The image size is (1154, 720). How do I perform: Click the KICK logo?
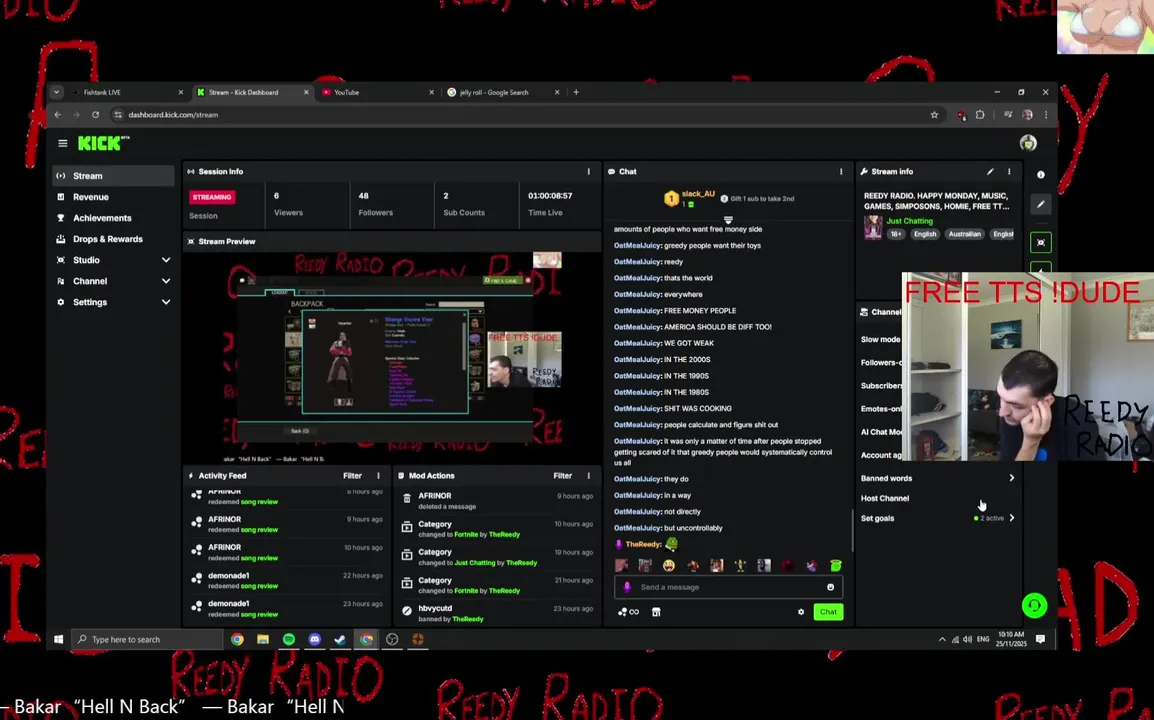[103, 143]
